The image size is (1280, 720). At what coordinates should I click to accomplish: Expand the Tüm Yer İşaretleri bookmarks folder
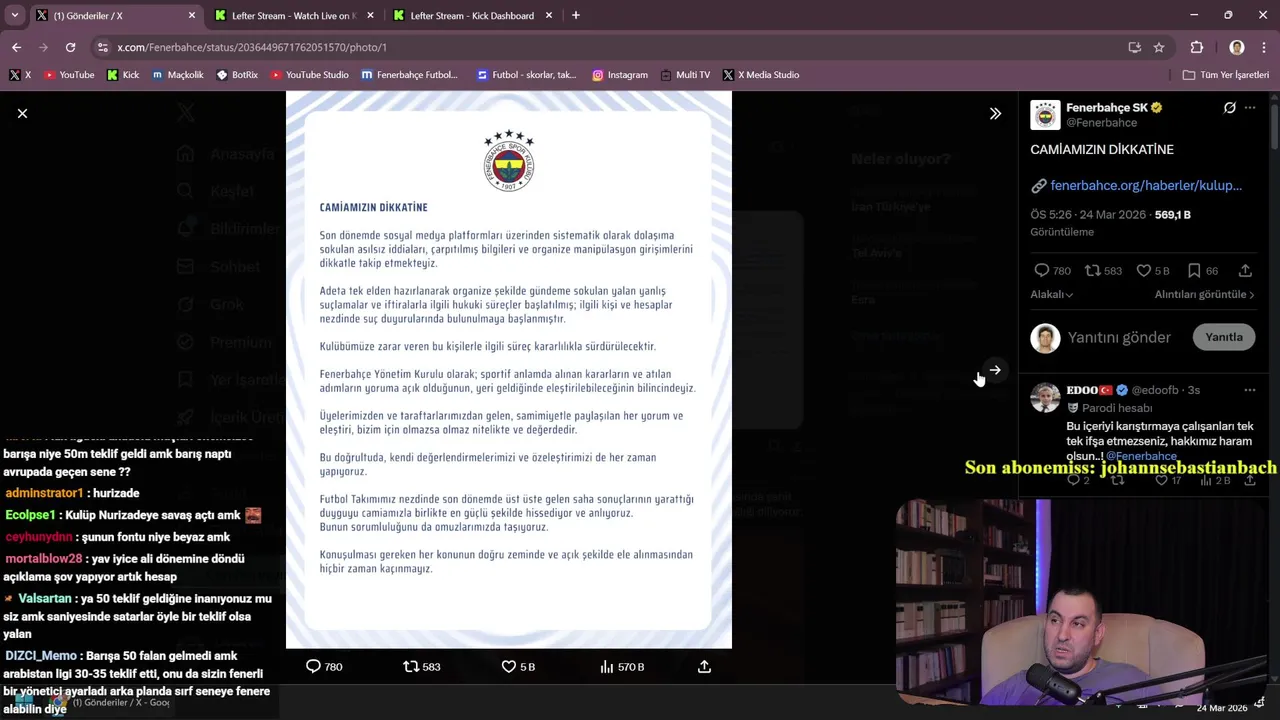1225,75
